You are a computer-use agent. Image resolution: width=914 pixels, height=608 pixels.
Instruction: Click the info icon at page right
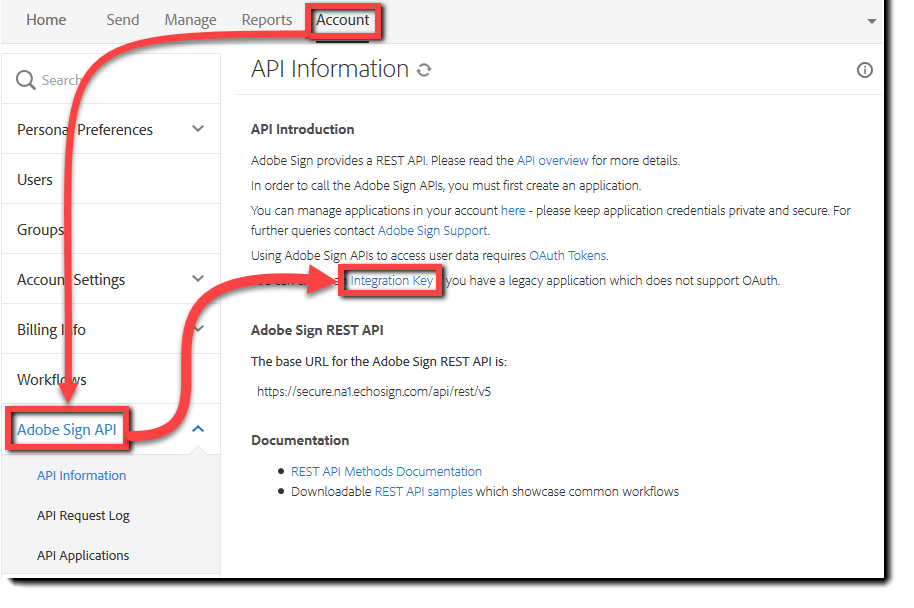coord(865,70)
